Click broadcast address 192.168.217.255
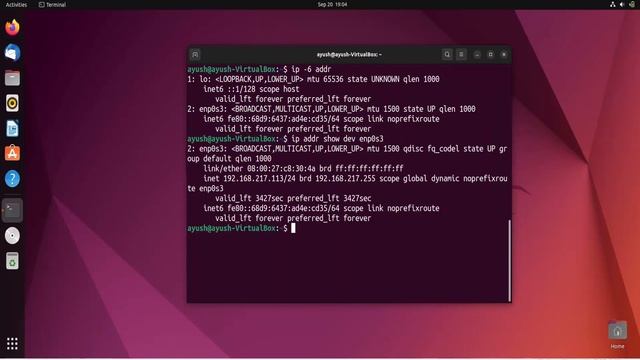This screenshot has height=360, width=640. (x=345, y=178)
